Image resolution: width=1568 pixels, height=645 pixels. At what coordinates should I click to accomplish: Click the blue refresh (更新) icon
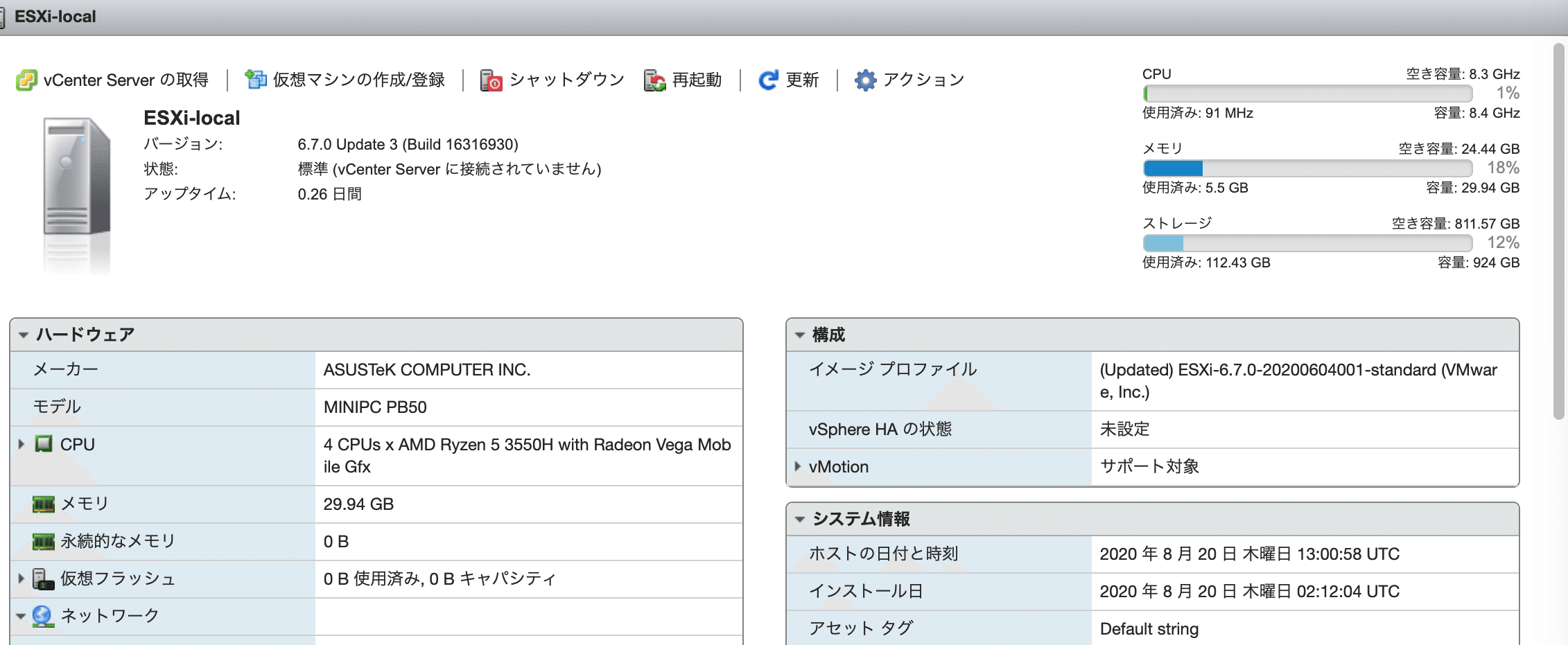tap(768, 80)
